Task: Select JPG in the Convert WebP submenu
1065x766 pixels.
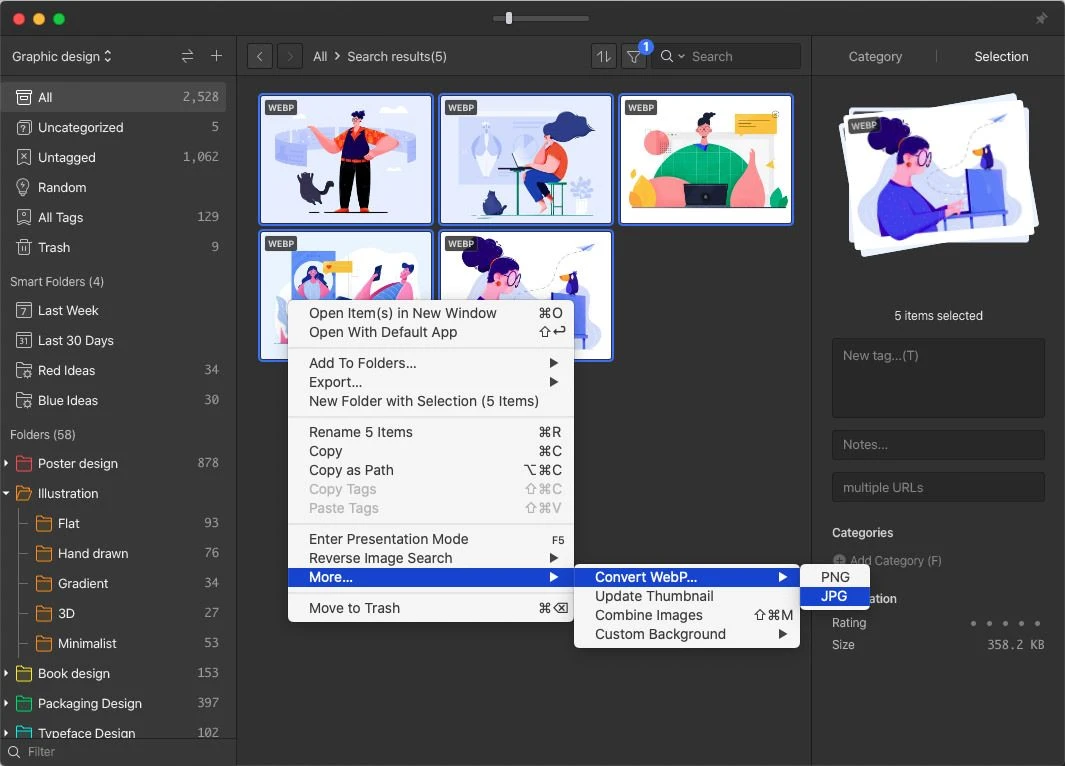Action: [x=834, y=596]
